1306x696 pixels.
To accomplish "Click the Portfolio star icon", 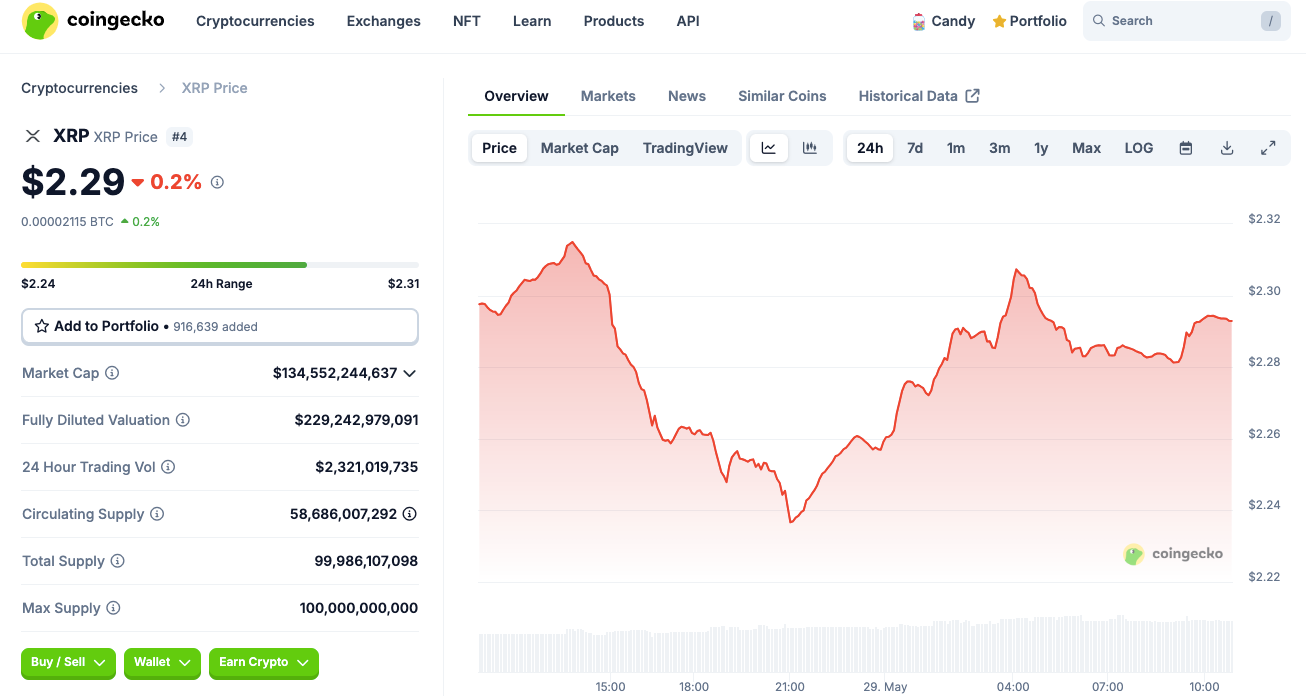I will pyautogui.click(x=999, y=21).
